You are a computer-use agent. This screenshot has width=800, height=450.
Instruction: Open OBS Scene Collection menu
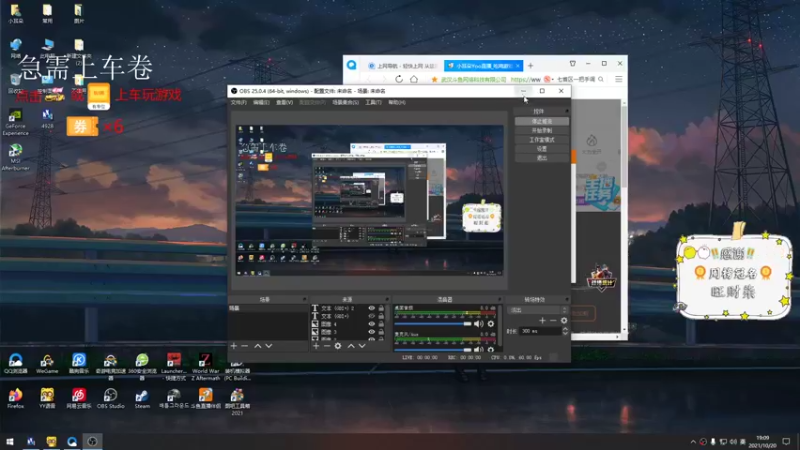pos(345,103)
